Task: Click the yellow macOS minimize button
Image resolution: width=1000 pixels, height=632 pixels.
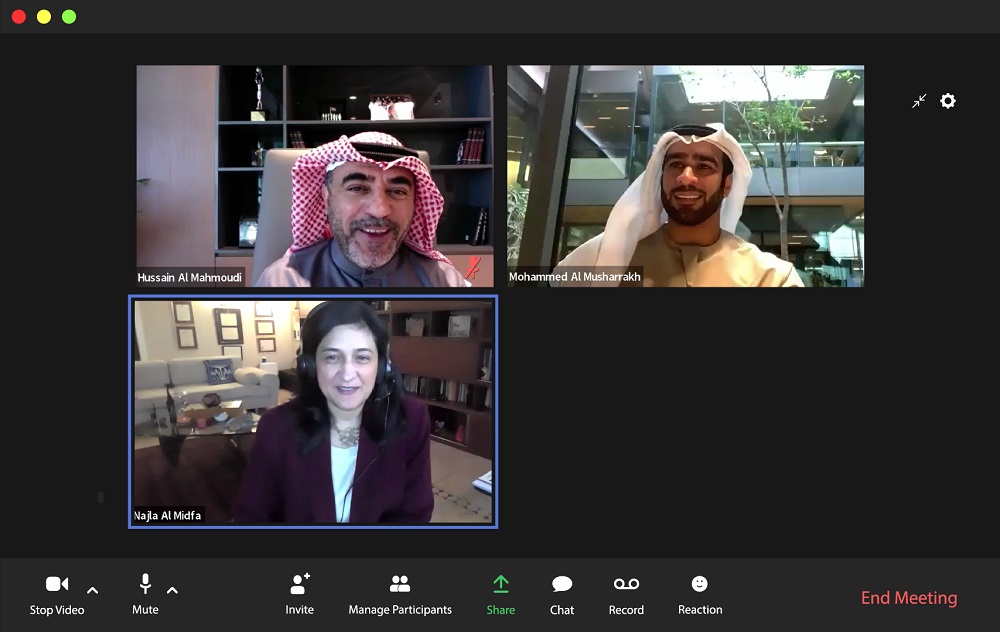Action: (x=44, y=17)
